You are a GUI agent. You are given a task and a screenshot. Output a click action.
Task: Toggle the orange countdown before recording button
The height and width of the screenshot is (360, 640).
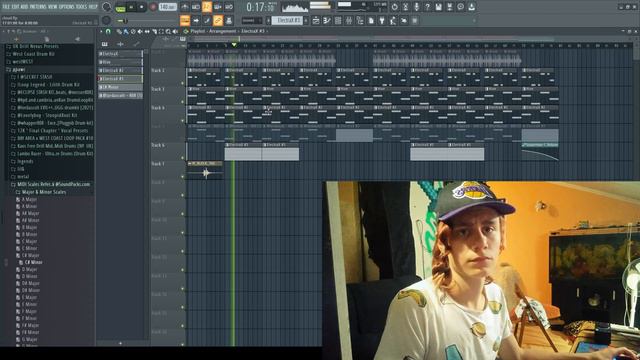pyautogui.click(x=207, y=7)
